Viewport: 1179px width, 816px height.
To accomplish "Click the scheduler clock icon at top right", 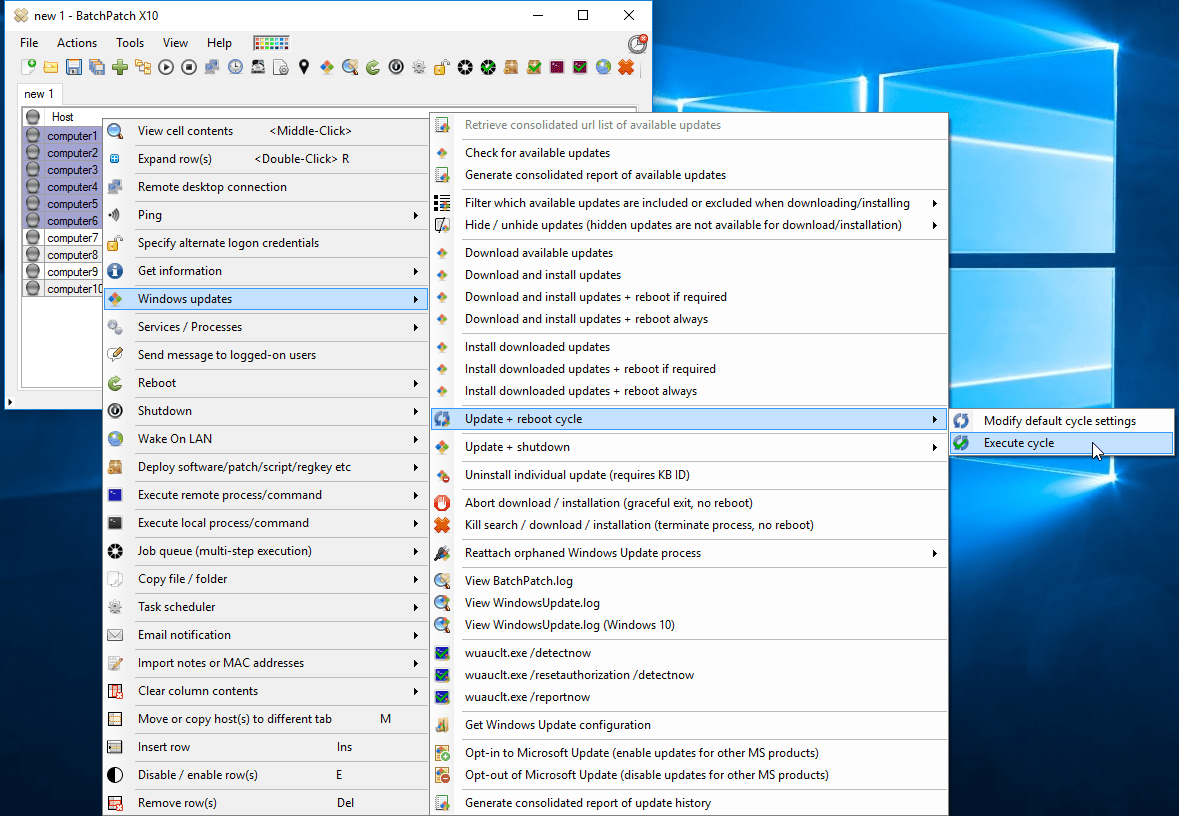I will click(x=637, y=44).
